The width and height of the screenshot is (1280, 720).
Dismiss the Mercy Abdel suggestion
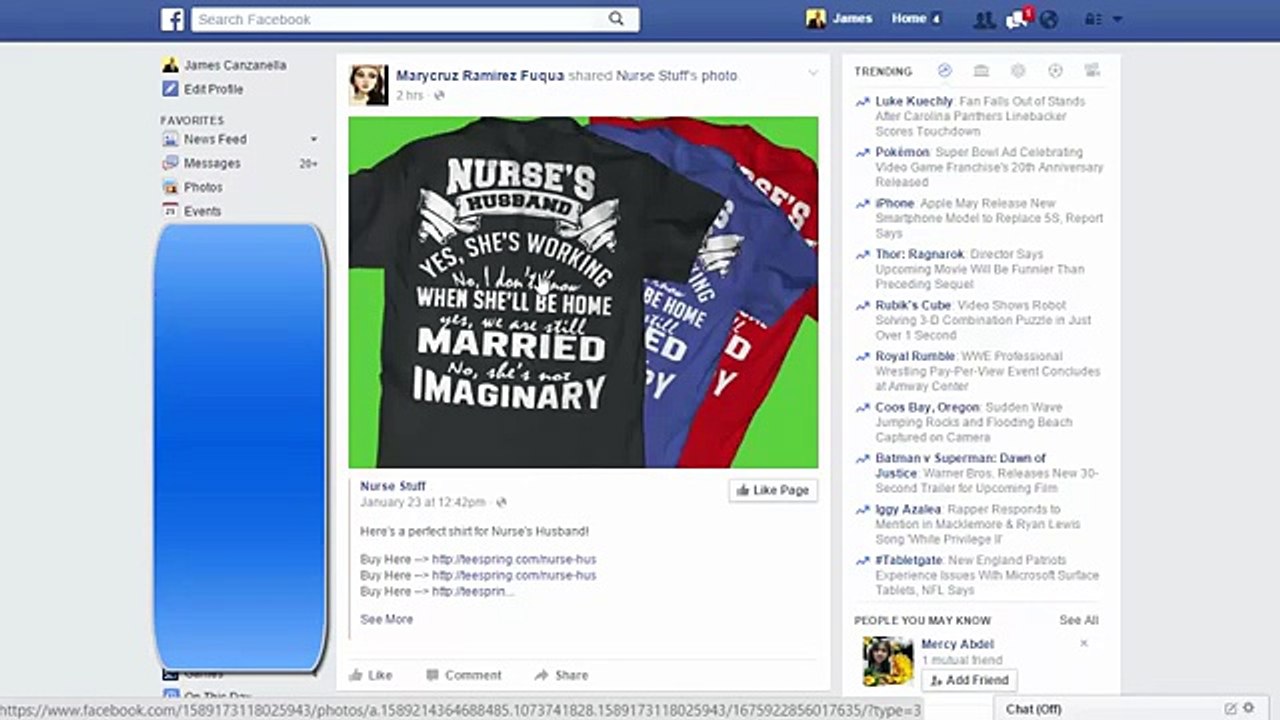[1083, 644]
